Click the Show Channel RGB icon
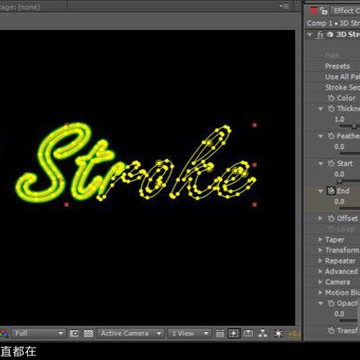The image size is (360, 360). click(x=4, y=333)
